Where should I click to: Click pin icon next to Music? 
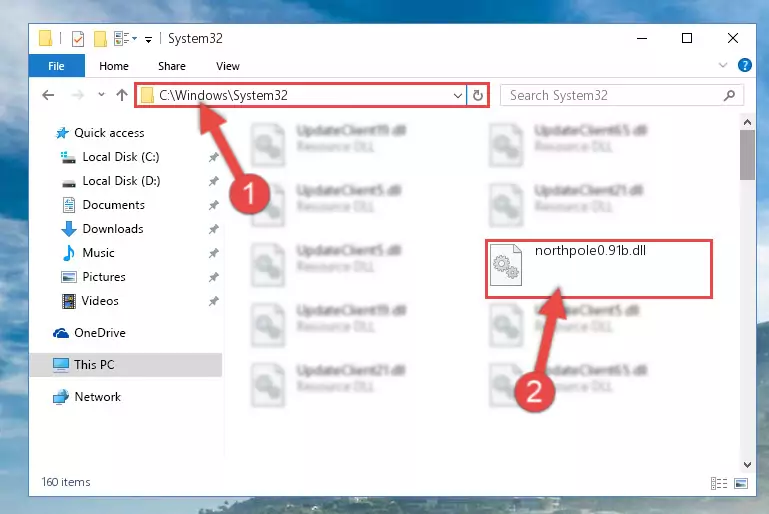click(x=213, y=253)
